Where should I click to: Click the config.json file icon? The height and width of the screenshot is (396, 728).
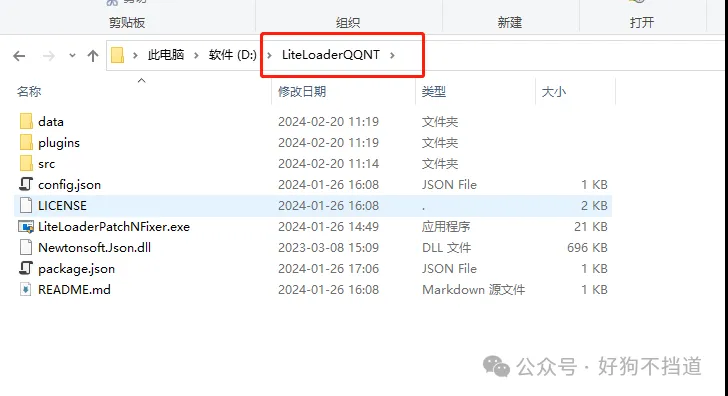pos(26,184)
